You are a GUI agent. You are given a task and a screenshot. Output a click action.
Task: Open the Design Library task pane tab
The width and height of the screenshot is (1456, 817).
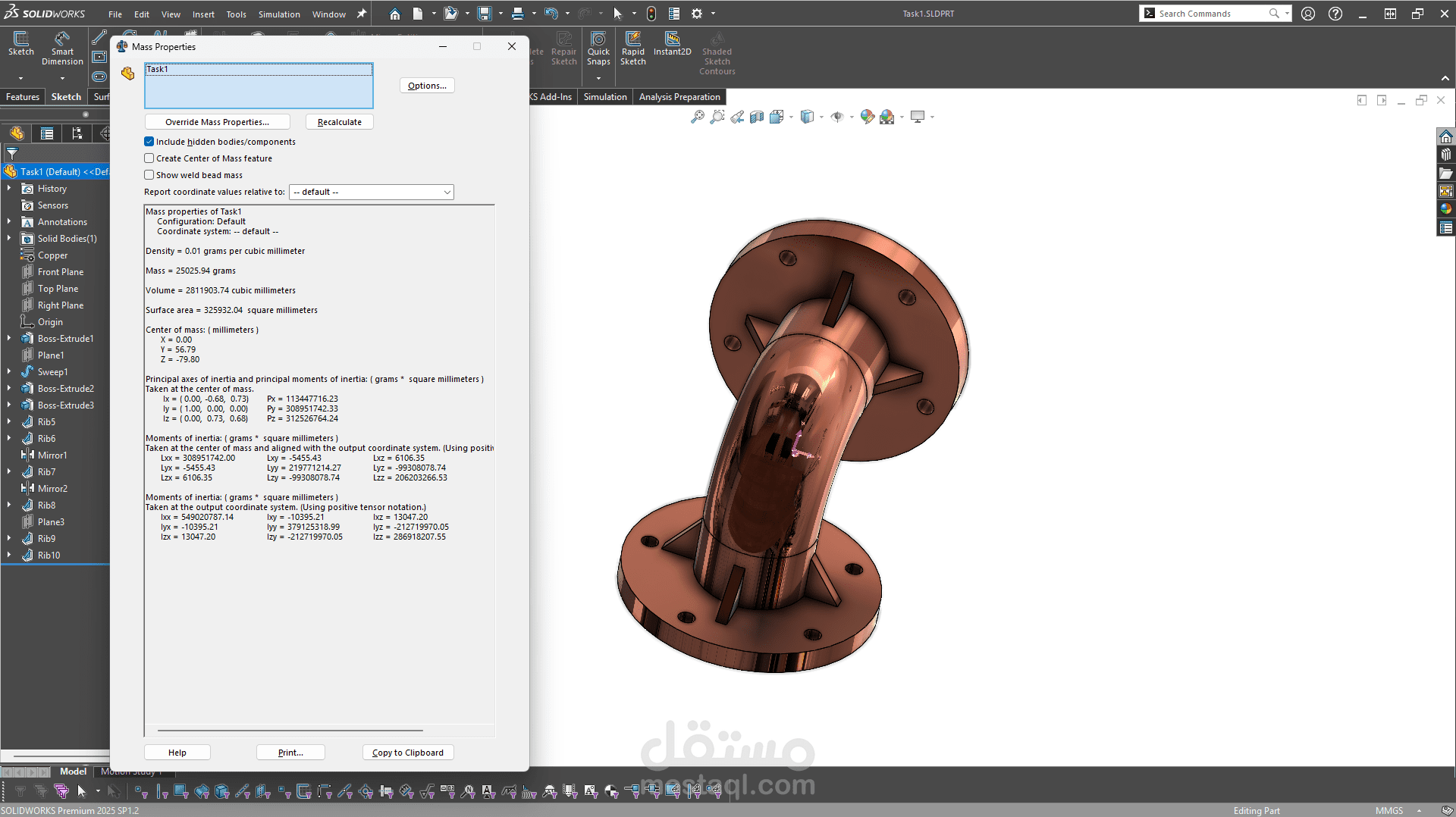[1446, 155]
